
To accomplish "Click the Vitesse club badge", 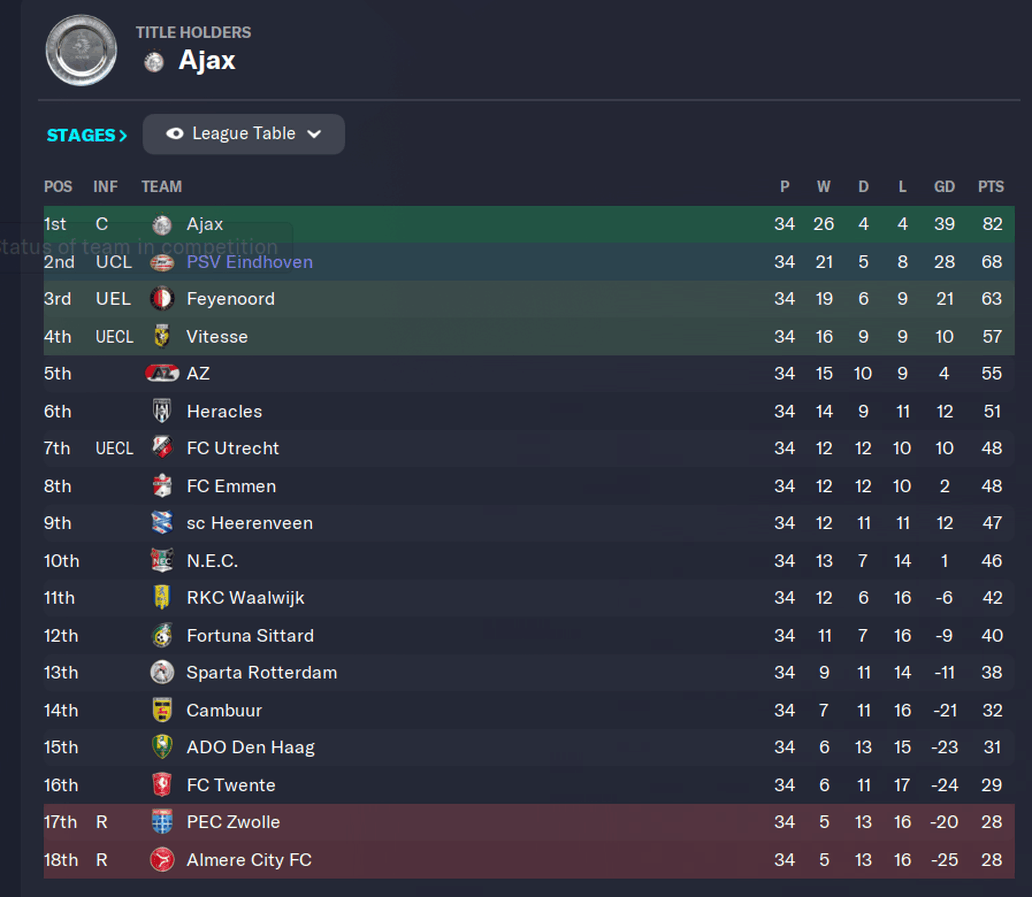I will [x=162, y=336].
